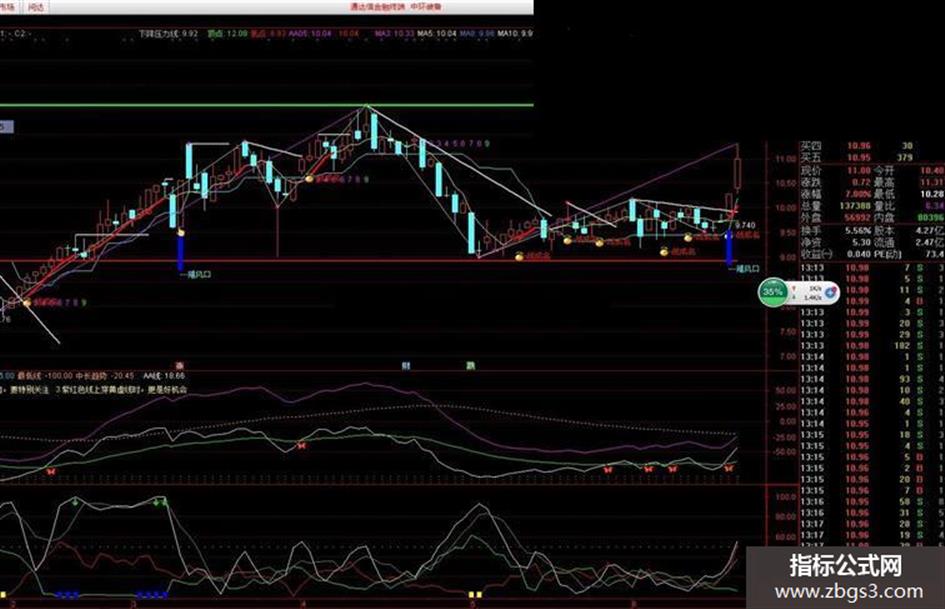The width and height of the screenshot is (945, 609).
Task: Click the 内盘 80396 value
Action: point(931,217)
